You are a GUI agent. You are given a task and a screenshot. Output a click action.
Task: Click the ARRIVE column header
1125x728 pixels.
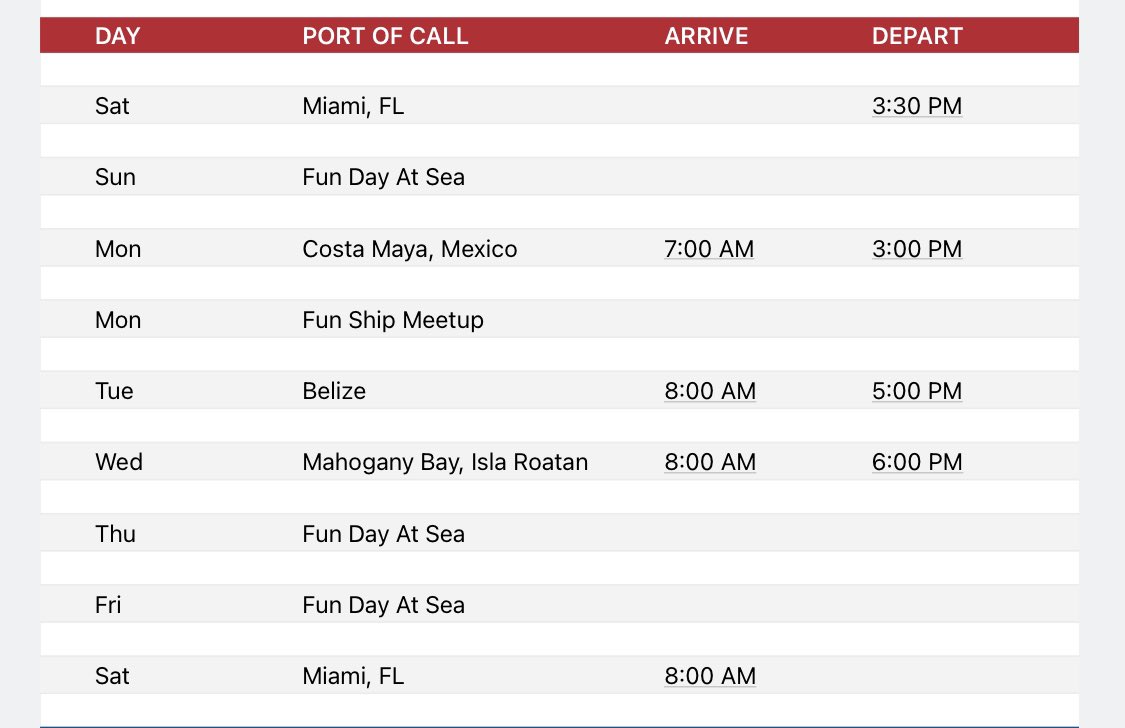pos(706,36)
